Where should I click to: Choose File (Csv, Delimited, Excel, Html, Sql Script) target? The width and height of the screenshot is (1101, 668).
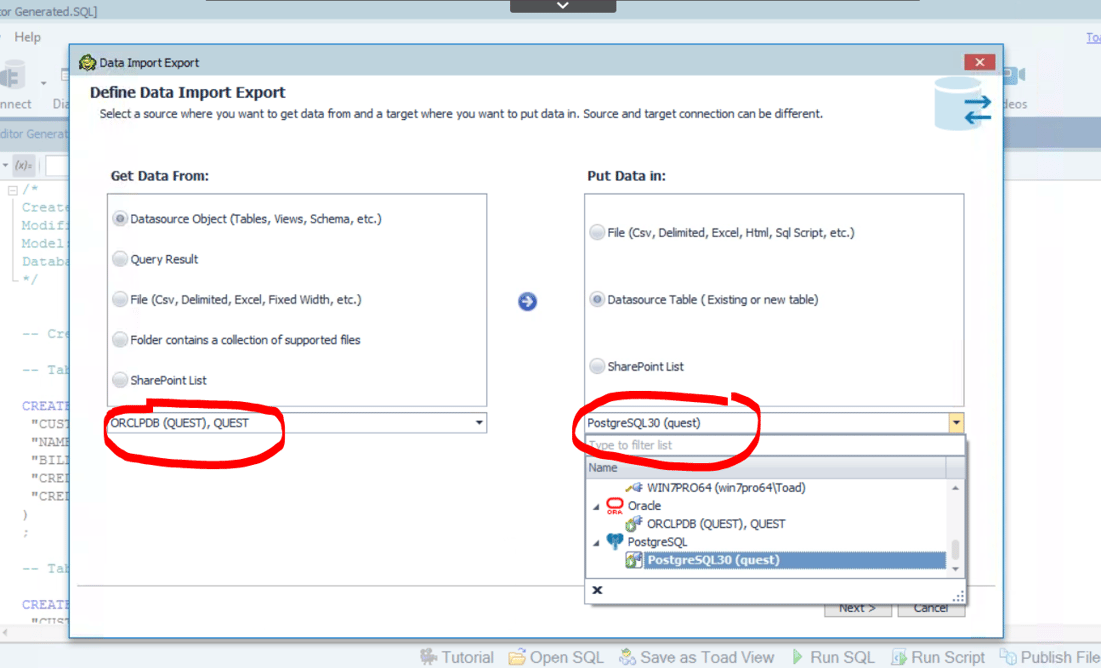tap(597, 233)
